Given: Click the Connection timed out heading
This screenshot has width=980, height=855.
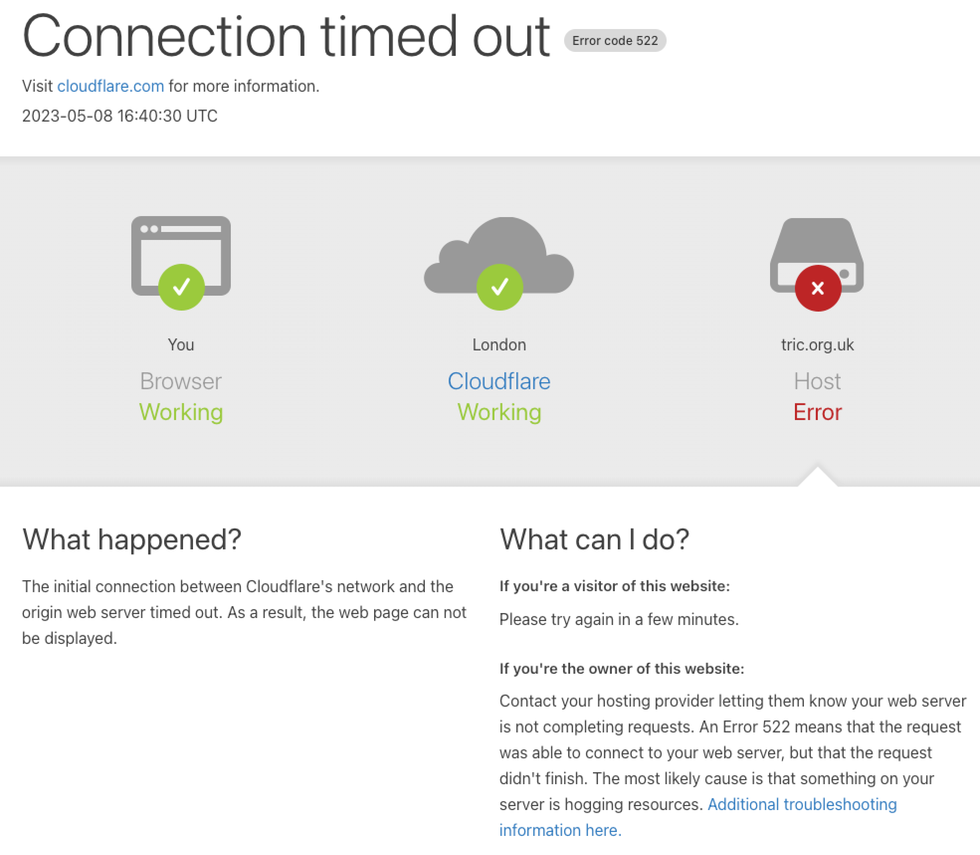Looking at the screenshot, I should point(286,36).
